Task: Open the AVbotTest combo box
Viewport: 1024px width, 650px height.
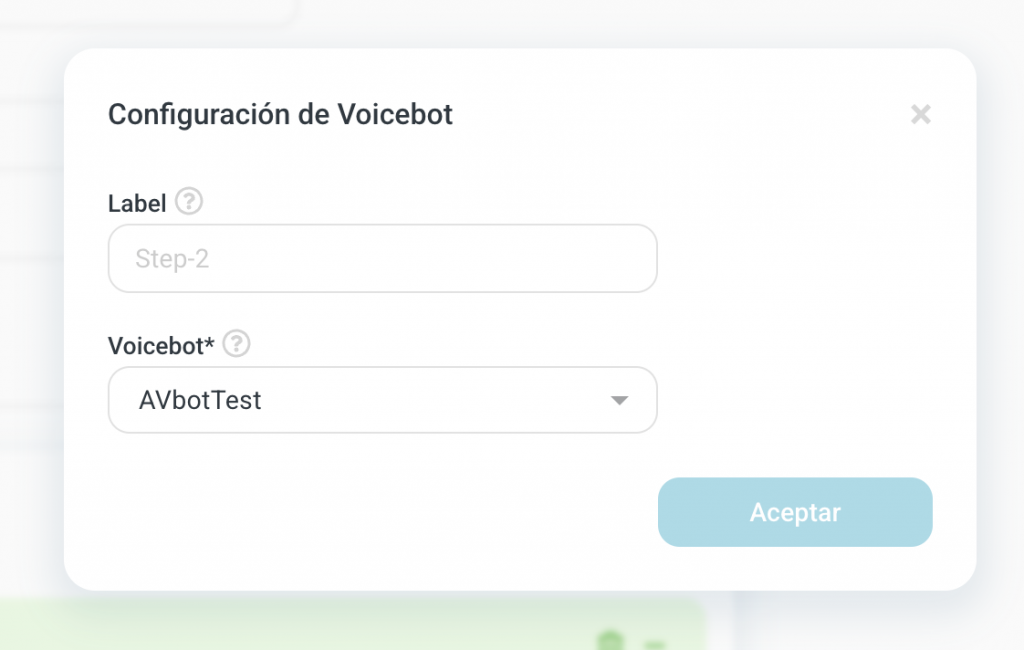Action: point(382,400)
